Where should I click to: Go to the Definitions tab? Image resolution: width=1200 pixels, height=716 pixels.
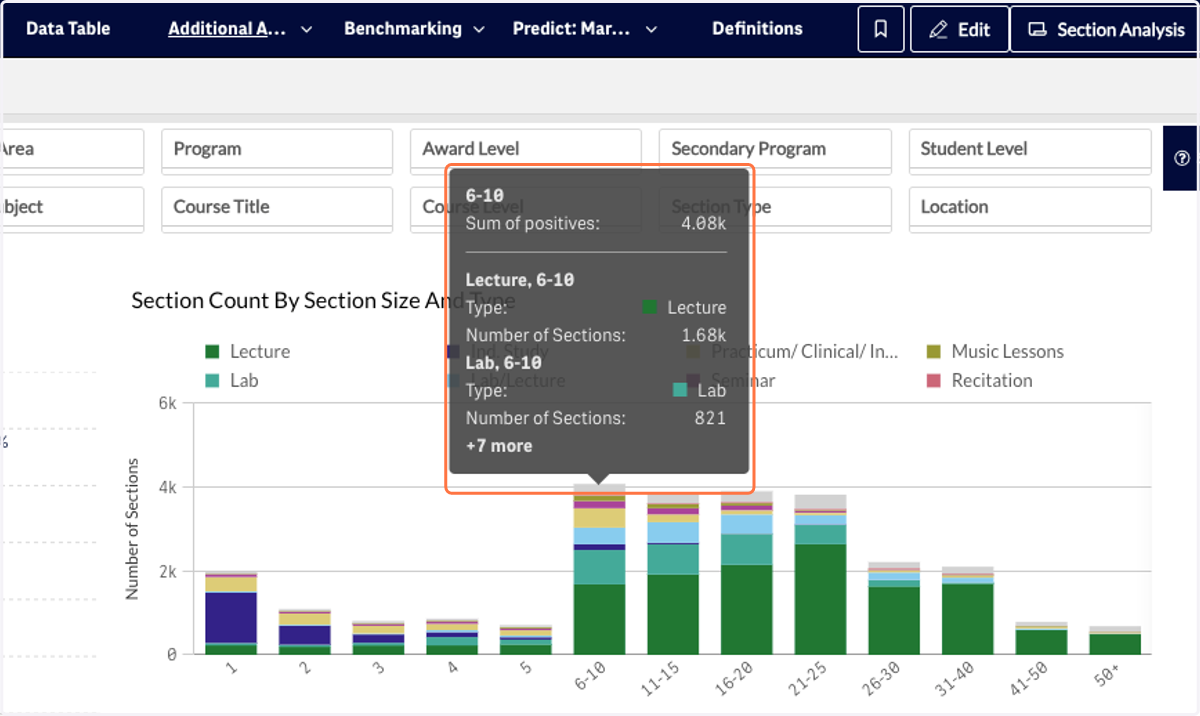tap(757, 28)
